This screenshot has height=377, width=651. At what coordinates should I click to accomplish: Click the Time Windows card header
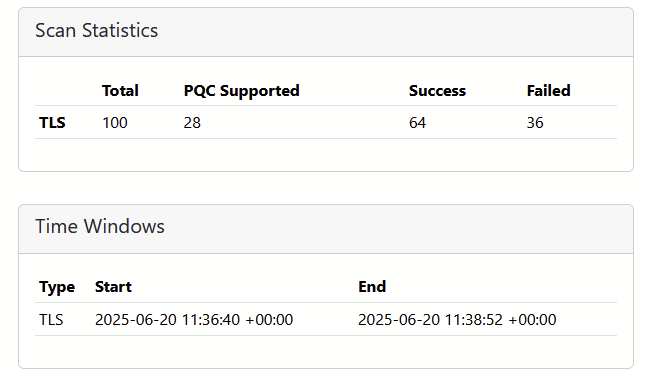click(x=326, y=229)
